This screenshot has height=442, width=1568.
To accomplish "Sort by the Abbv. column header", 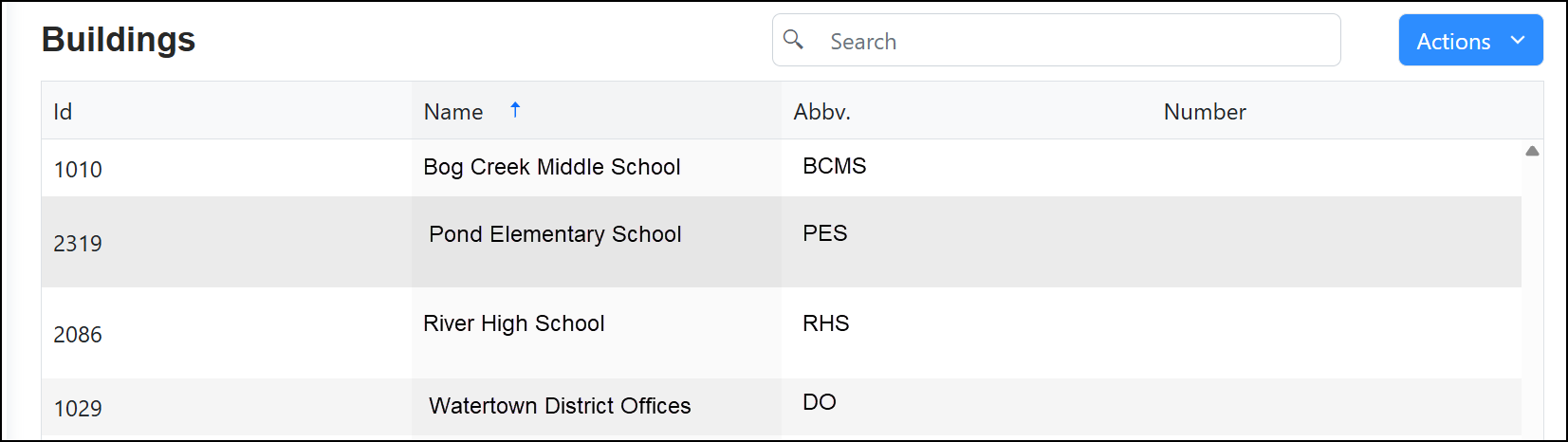I will [821, 112].
